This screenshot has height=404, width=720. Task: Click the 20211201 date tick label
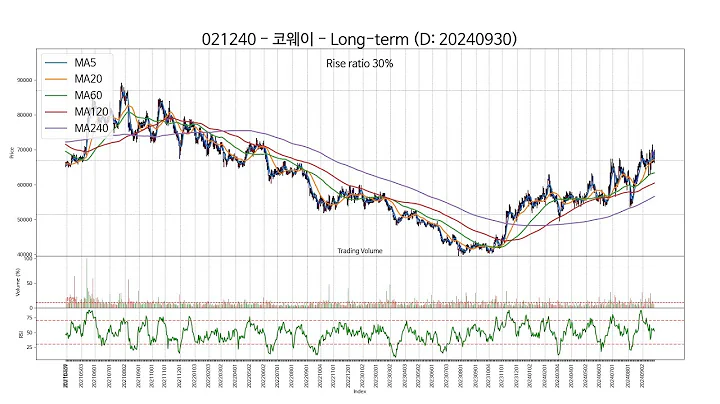[x=179, y=376]
